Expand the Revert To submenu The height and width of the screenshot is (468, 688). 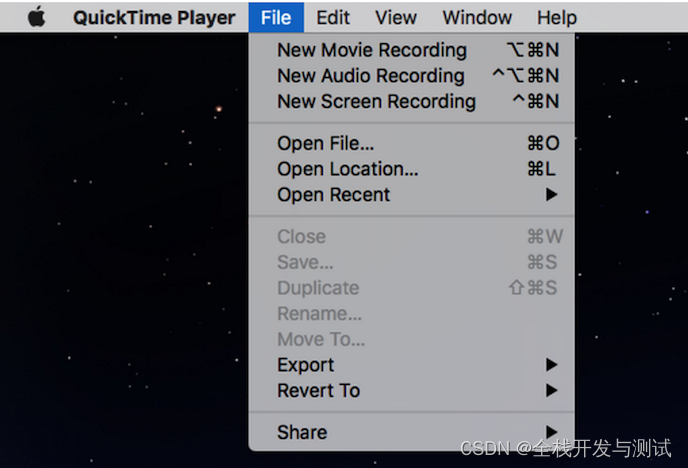412,390
